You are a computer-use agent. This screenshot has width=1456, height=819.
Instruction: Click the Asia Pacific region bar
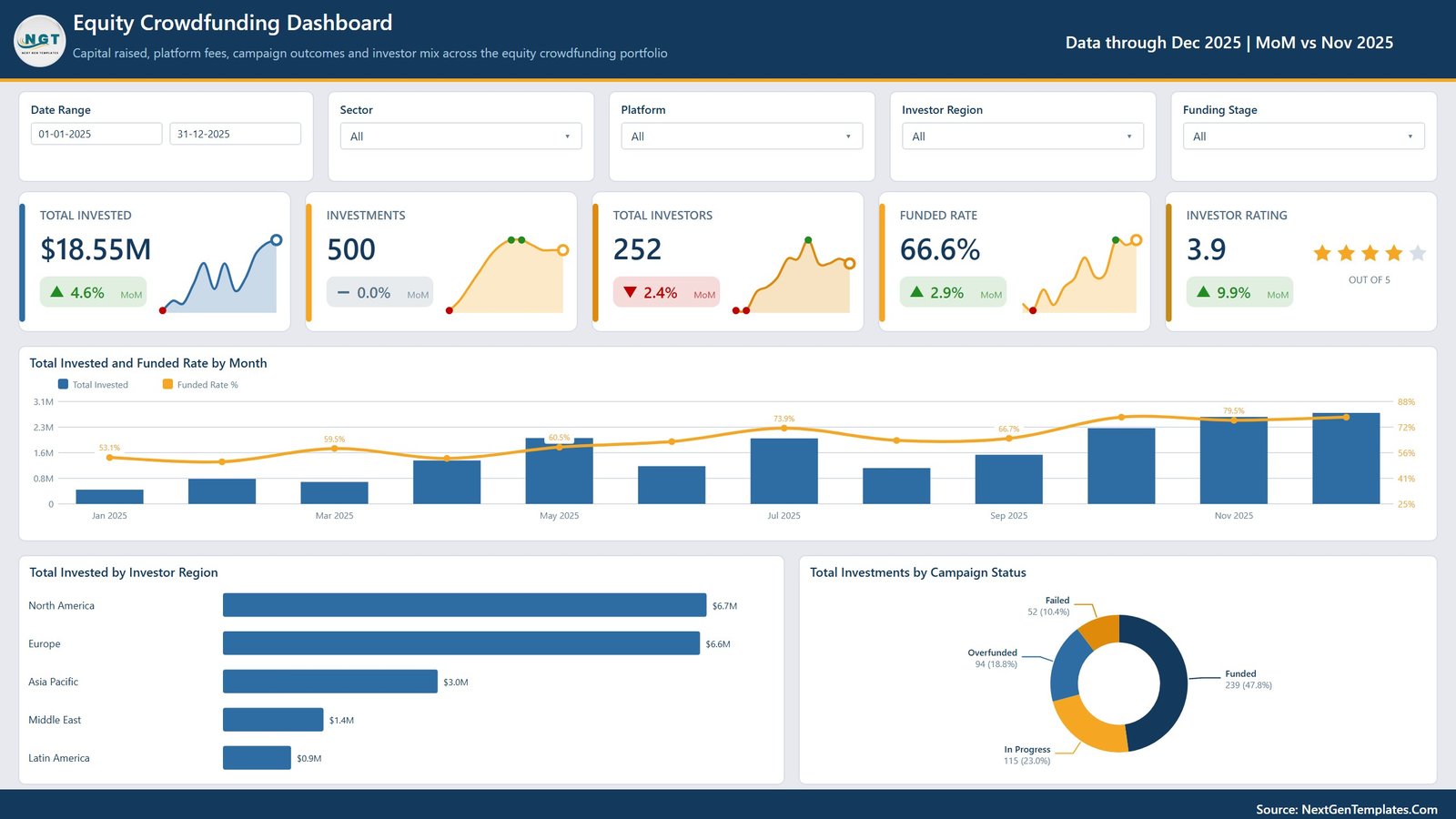(330, 682)
